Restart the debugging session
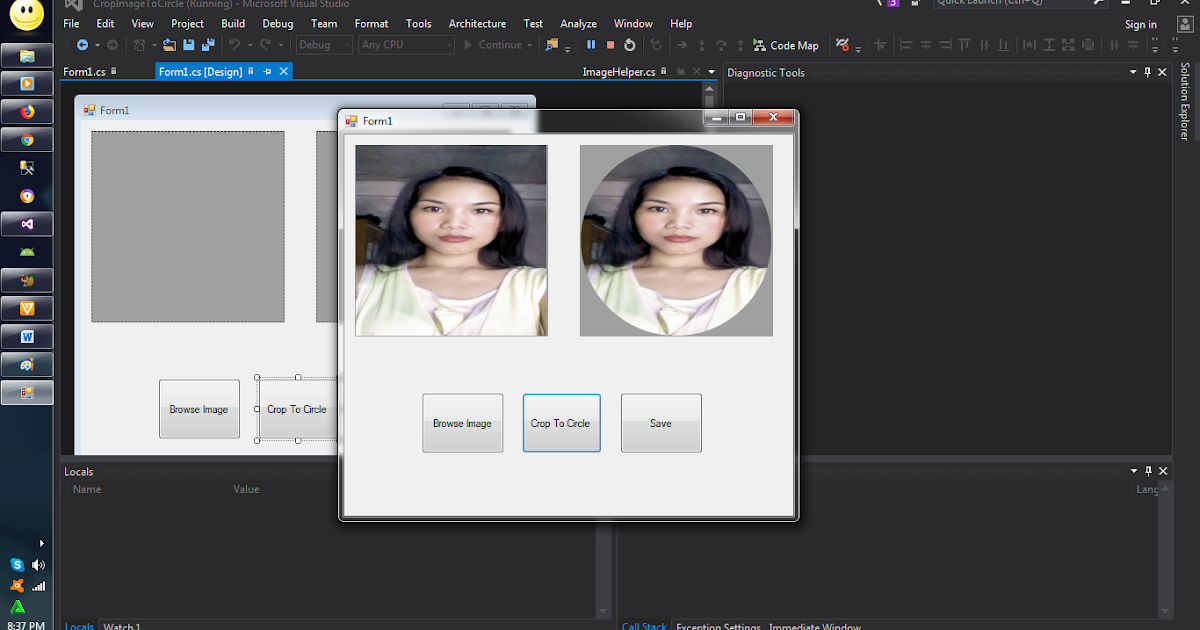 point(629,45)
